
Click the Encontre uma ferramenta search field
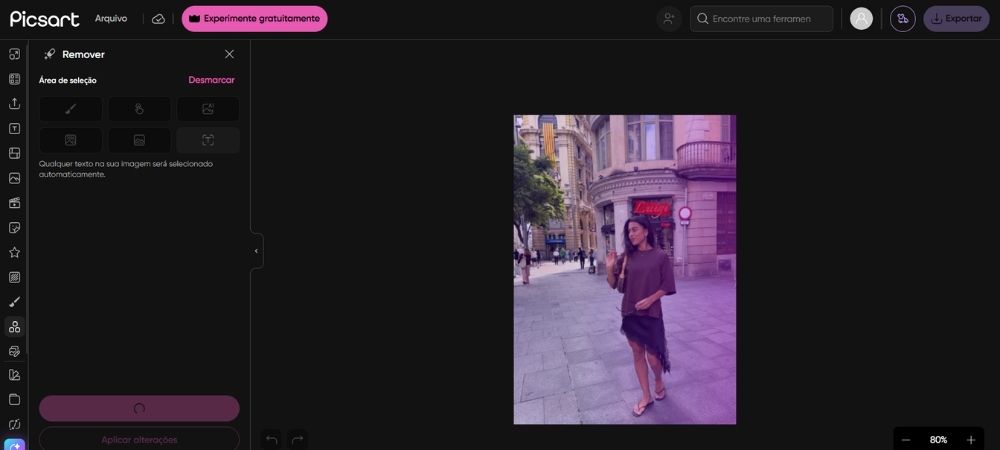(x=761, y=18)
